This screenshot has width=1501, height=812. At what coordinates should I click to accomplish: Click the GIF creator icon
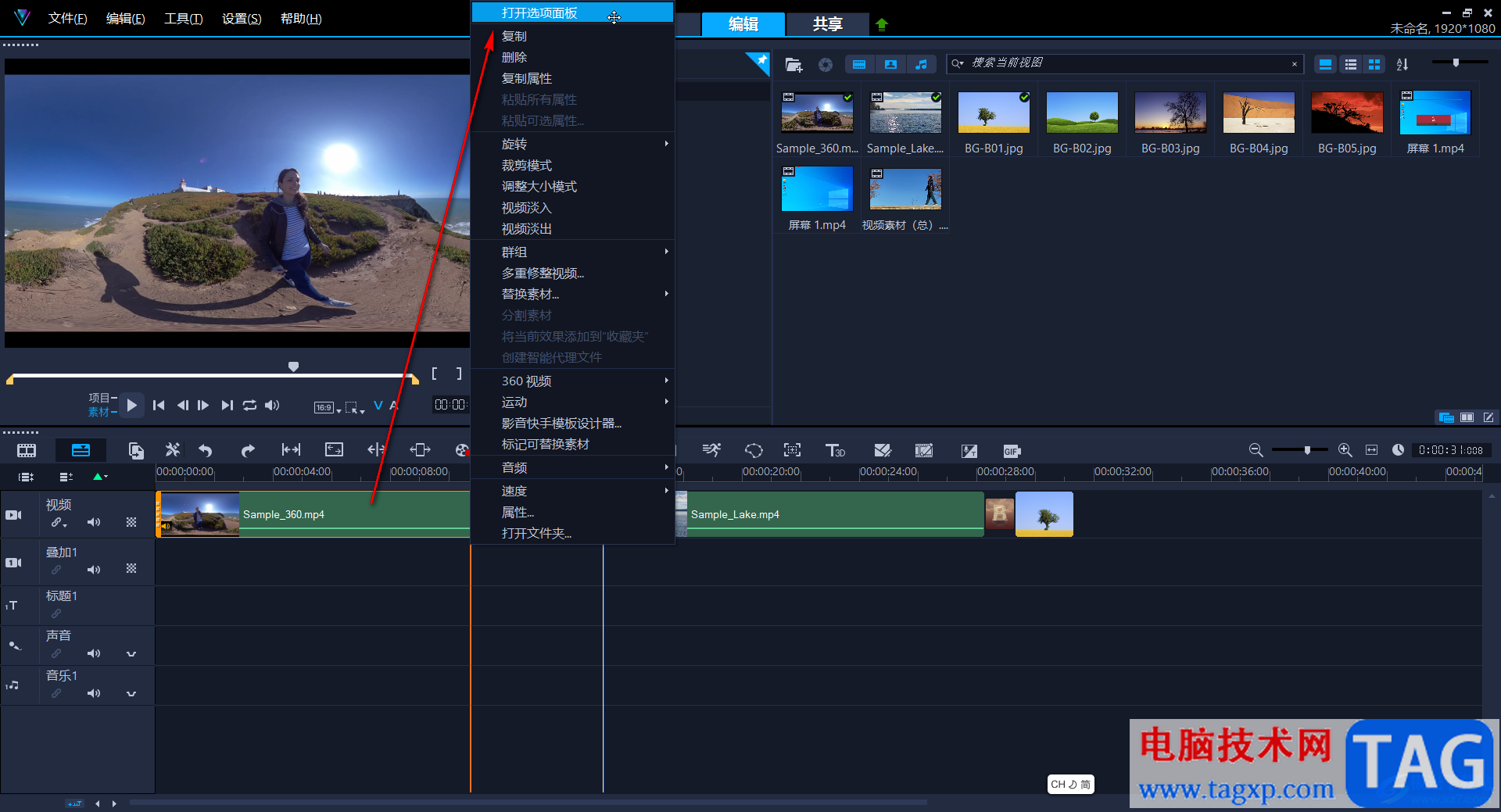point(1012,451)
